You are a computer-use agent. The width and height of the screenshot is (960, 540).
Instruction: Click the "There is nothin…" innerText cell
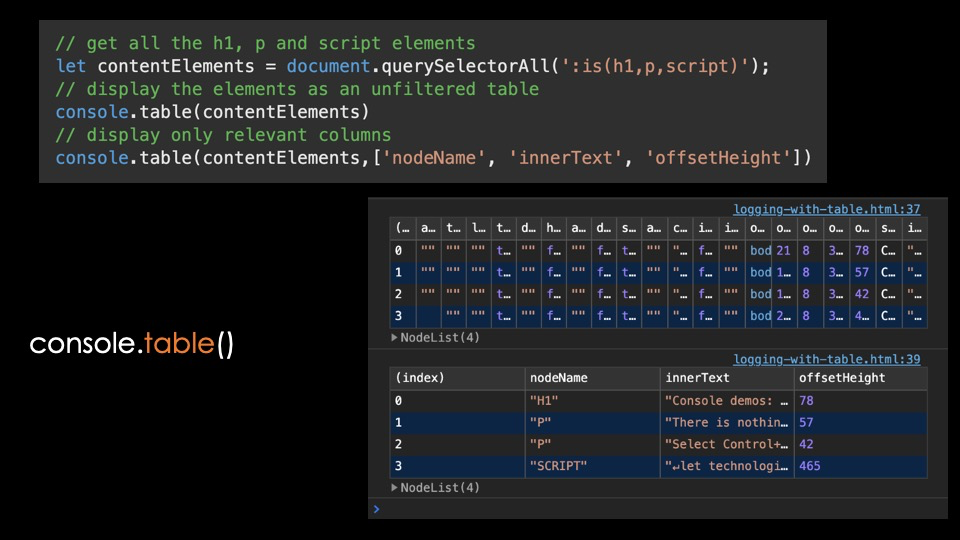726,423
